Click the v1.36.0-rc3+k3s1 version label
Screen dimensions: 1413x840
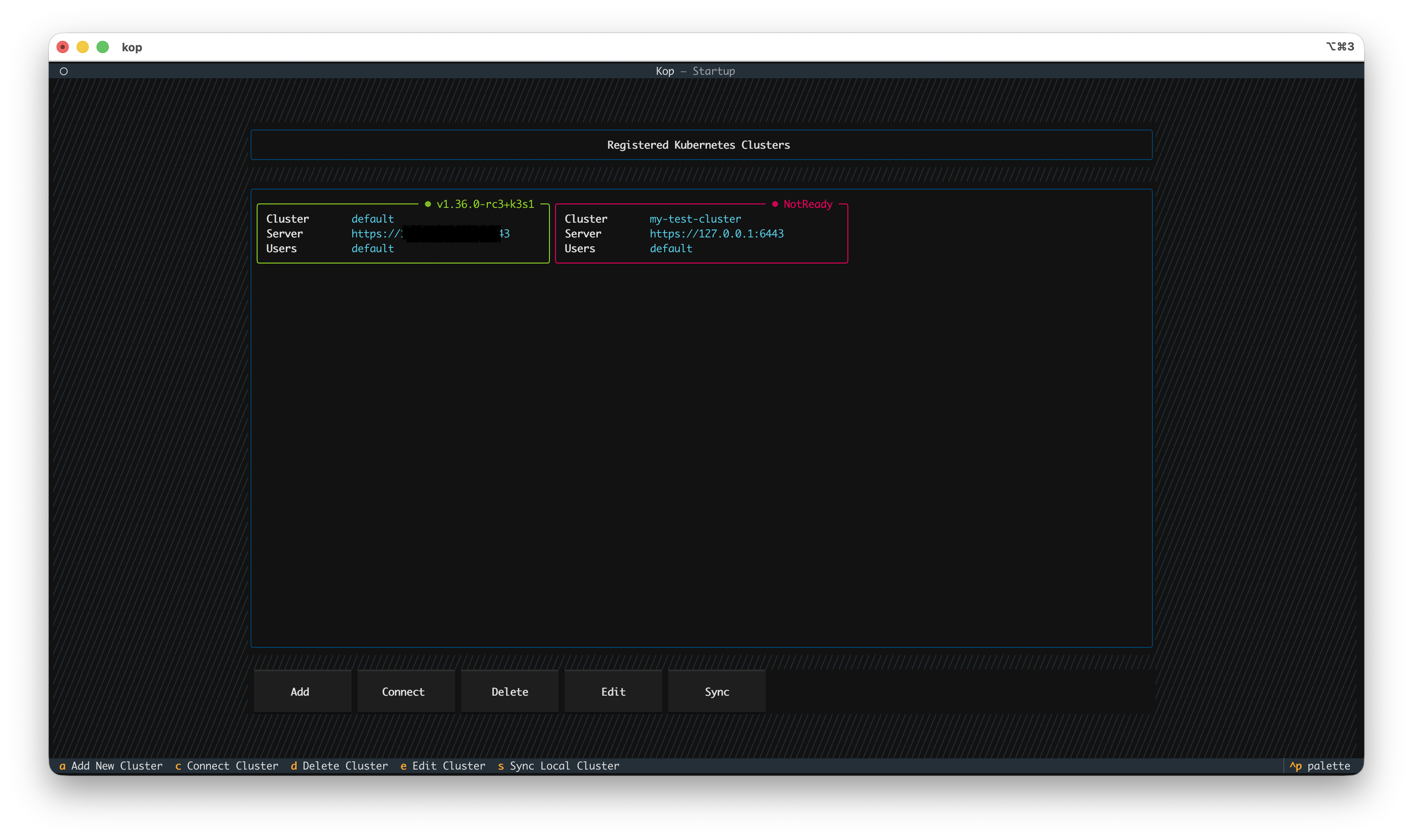[x=486, y=204]
